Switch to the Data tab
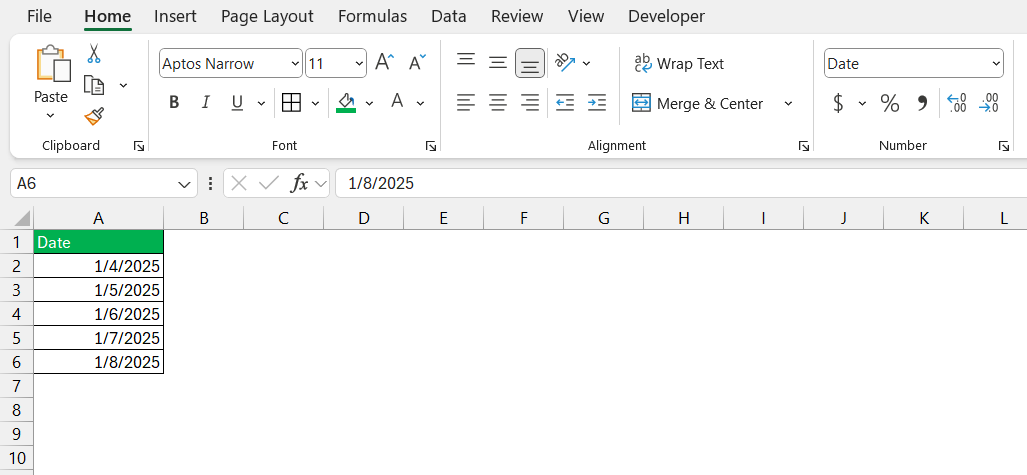 pyautogui.click(x=449, y=16)
